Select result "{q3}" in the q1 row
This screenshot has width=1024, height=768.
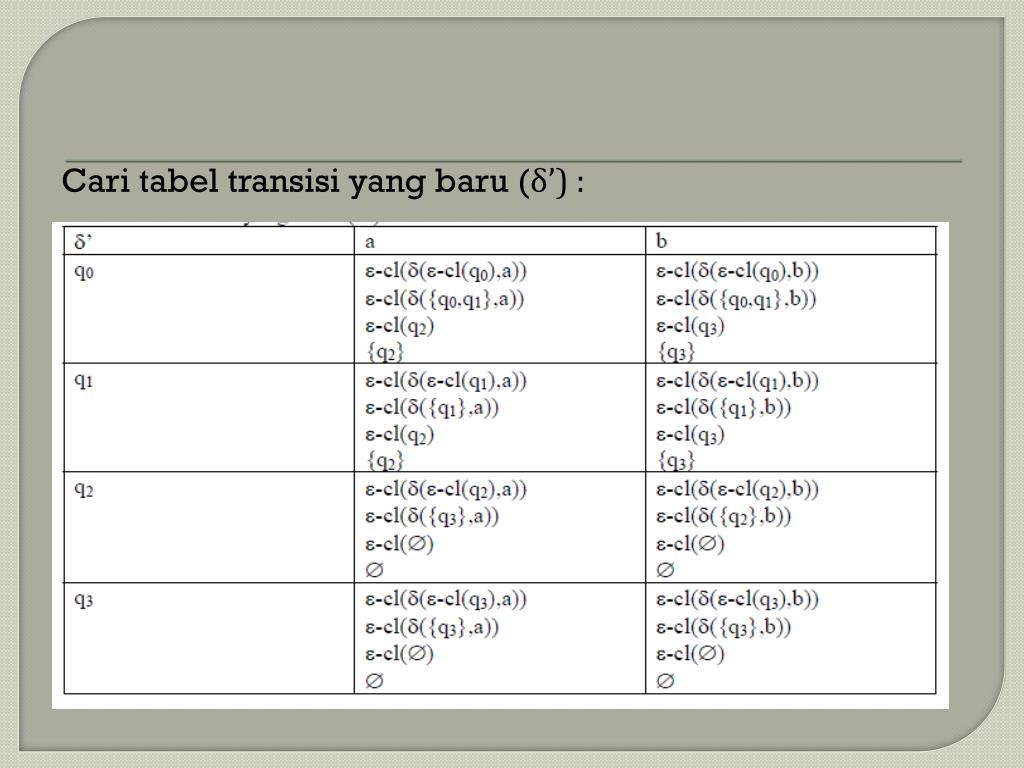point(676,462)
